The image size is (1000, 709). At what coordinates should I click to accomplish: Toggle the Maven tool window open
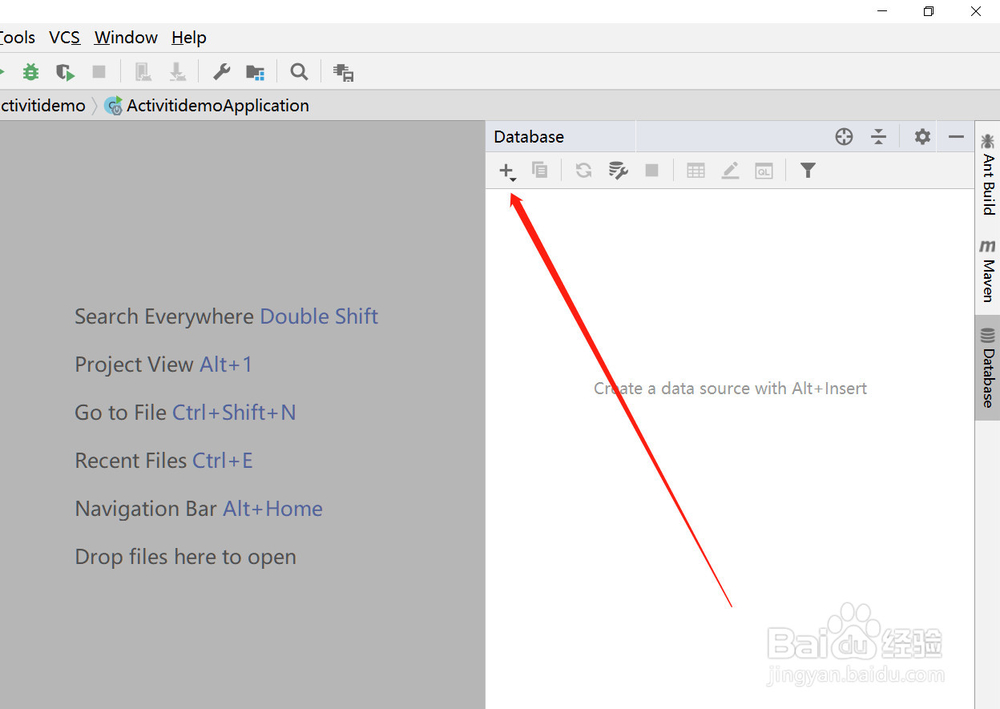(x=986, y=270)
